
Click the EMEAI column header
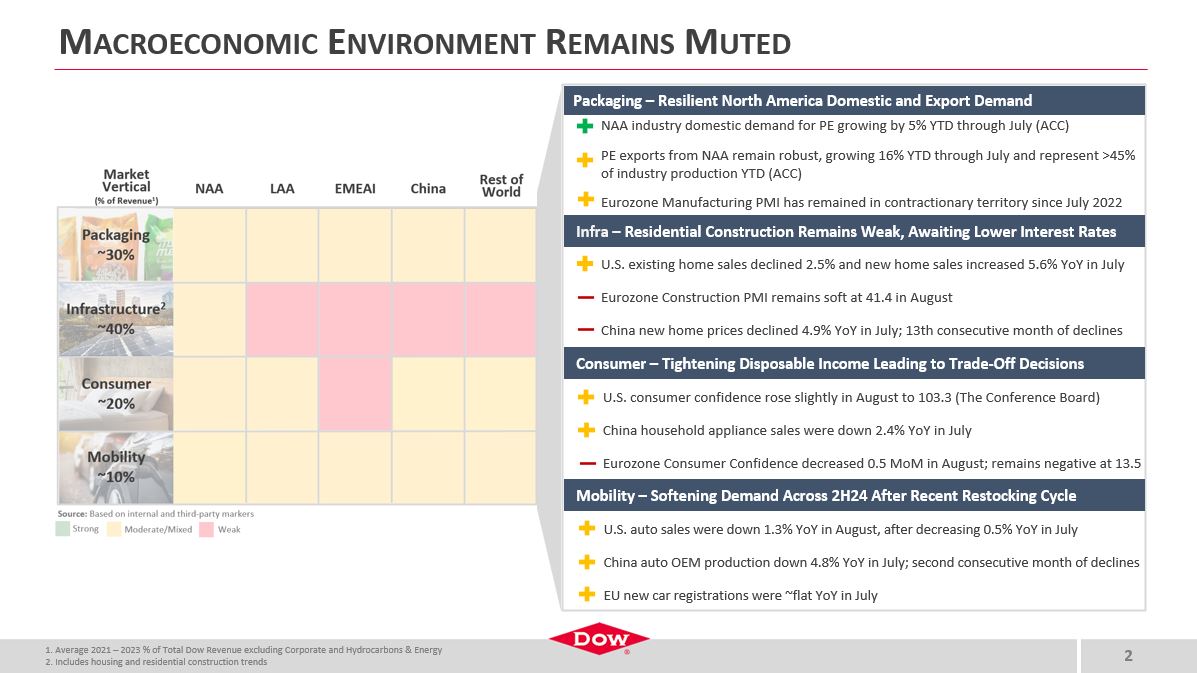point(355,188)
